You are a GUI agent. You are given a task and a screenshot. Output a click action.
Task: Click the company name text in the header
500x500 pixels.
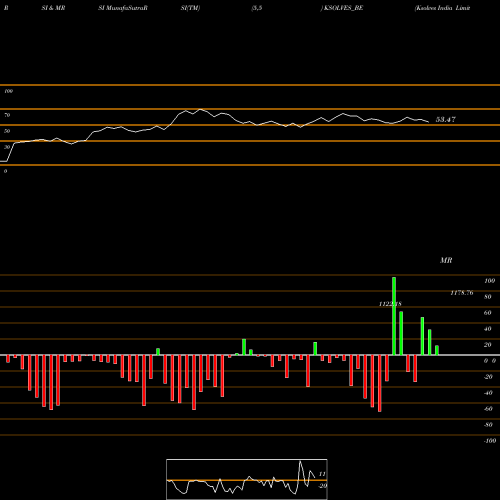(x=442, y=8)
